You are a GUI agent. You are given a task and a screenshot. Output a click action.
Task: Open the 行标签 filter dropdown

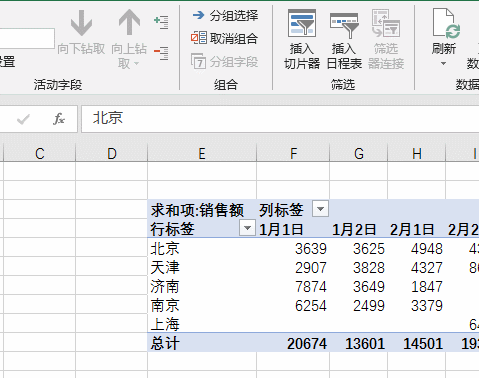(x=247, y=228)
